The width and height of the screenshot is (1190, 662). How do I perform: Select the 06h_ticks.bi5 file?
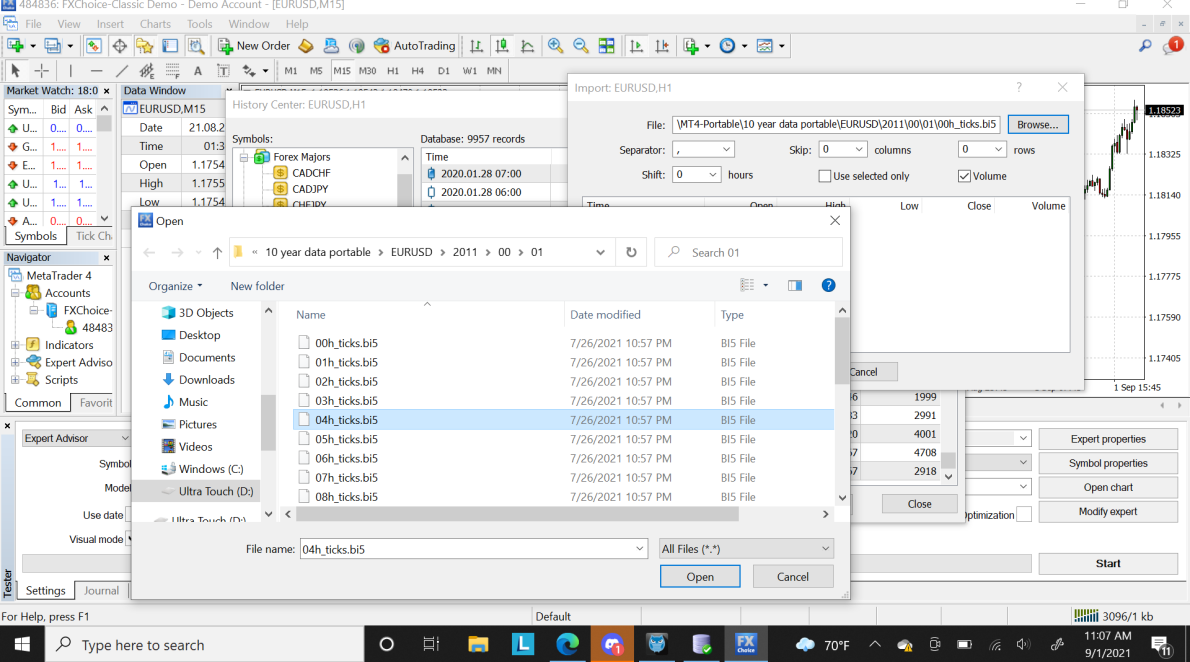(x=563, y=459)
